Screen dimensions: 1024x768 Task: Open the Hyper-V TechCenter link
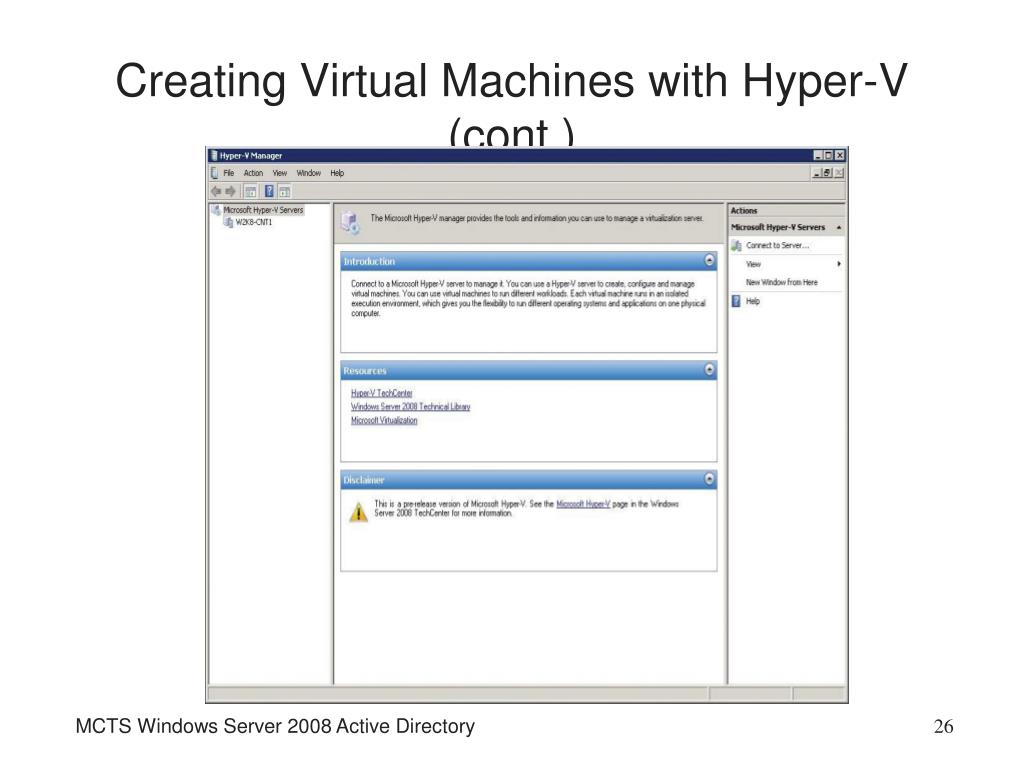pyautogui.click(x=381, y=393)
